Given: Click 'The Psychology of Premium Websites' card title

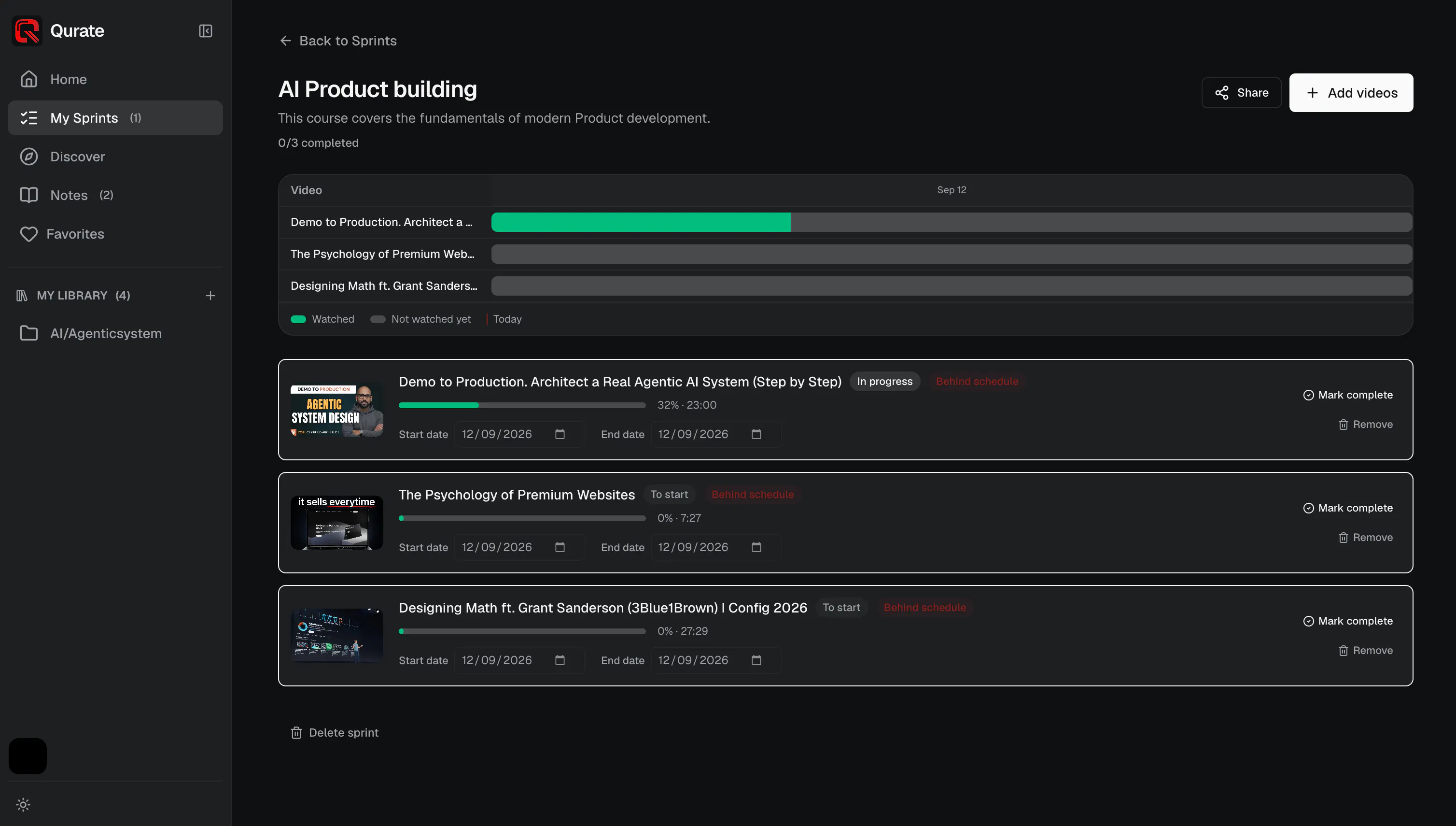Looking at the screenshot, I should click(517, 495).
